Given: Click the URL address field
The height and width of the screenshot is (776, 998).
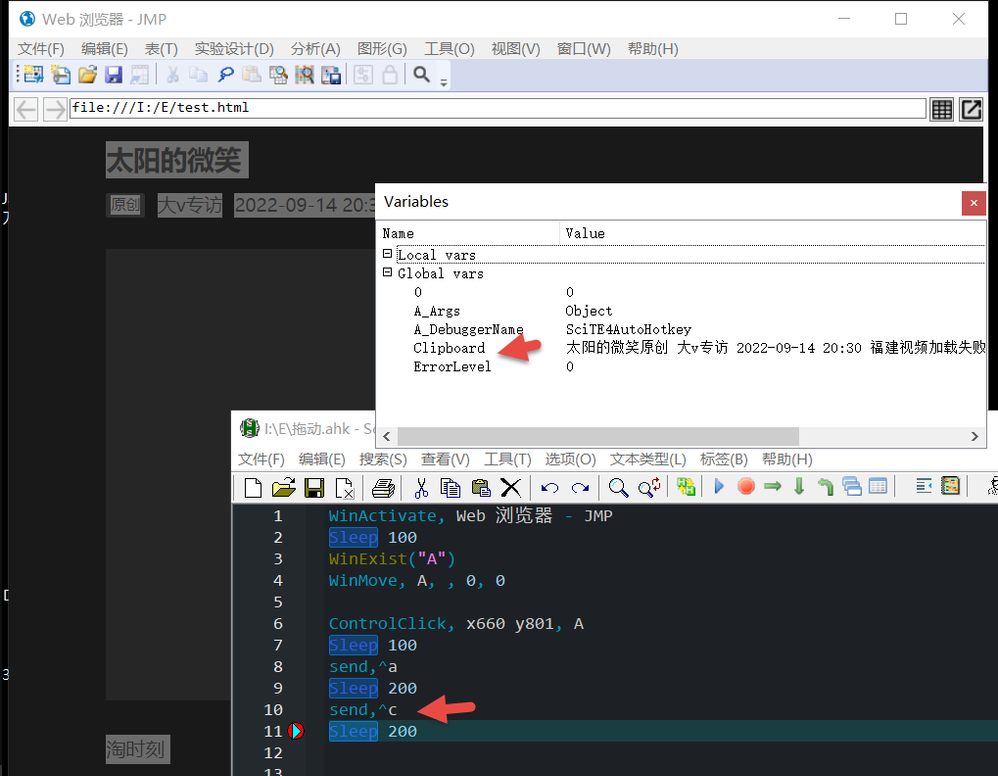Looking at the screenshot, I should click(x=497, y=108).
